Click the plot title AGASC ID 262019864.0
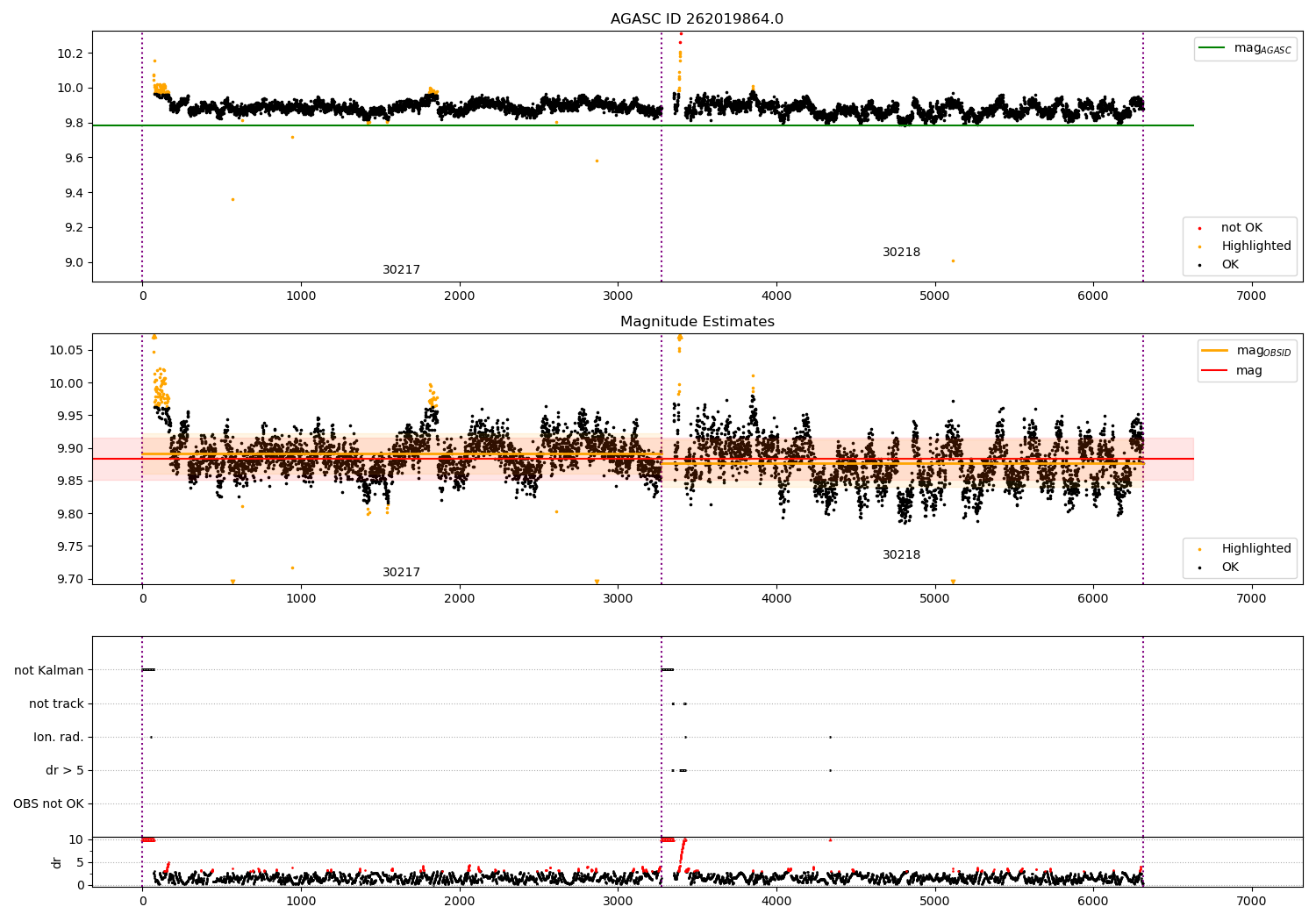This screenshot has width=1316, height=921. (x=697, y=19)
